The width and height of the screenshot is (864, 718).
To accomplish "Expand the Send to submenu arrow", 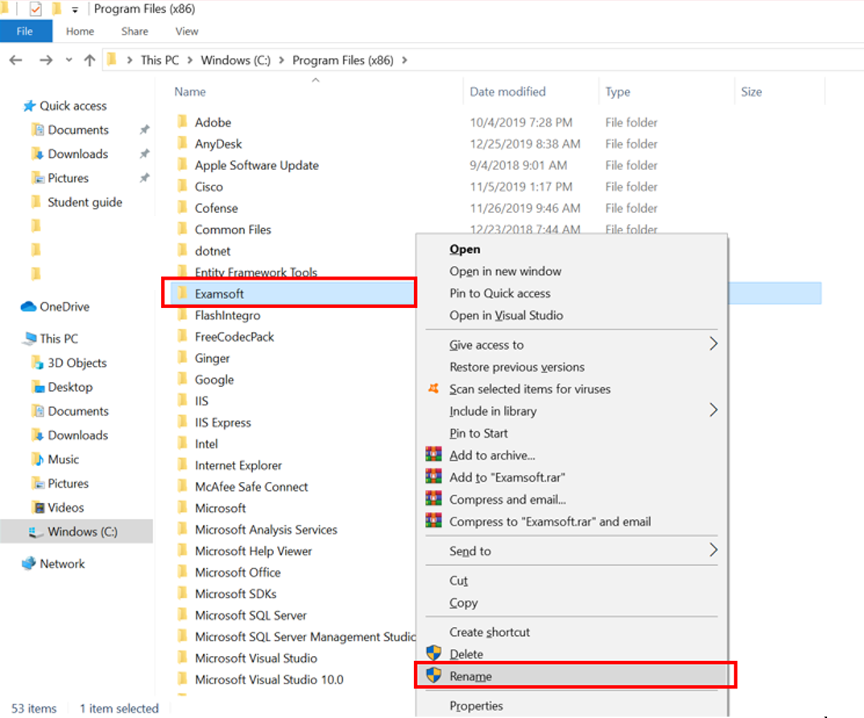I will pos(713,550).
